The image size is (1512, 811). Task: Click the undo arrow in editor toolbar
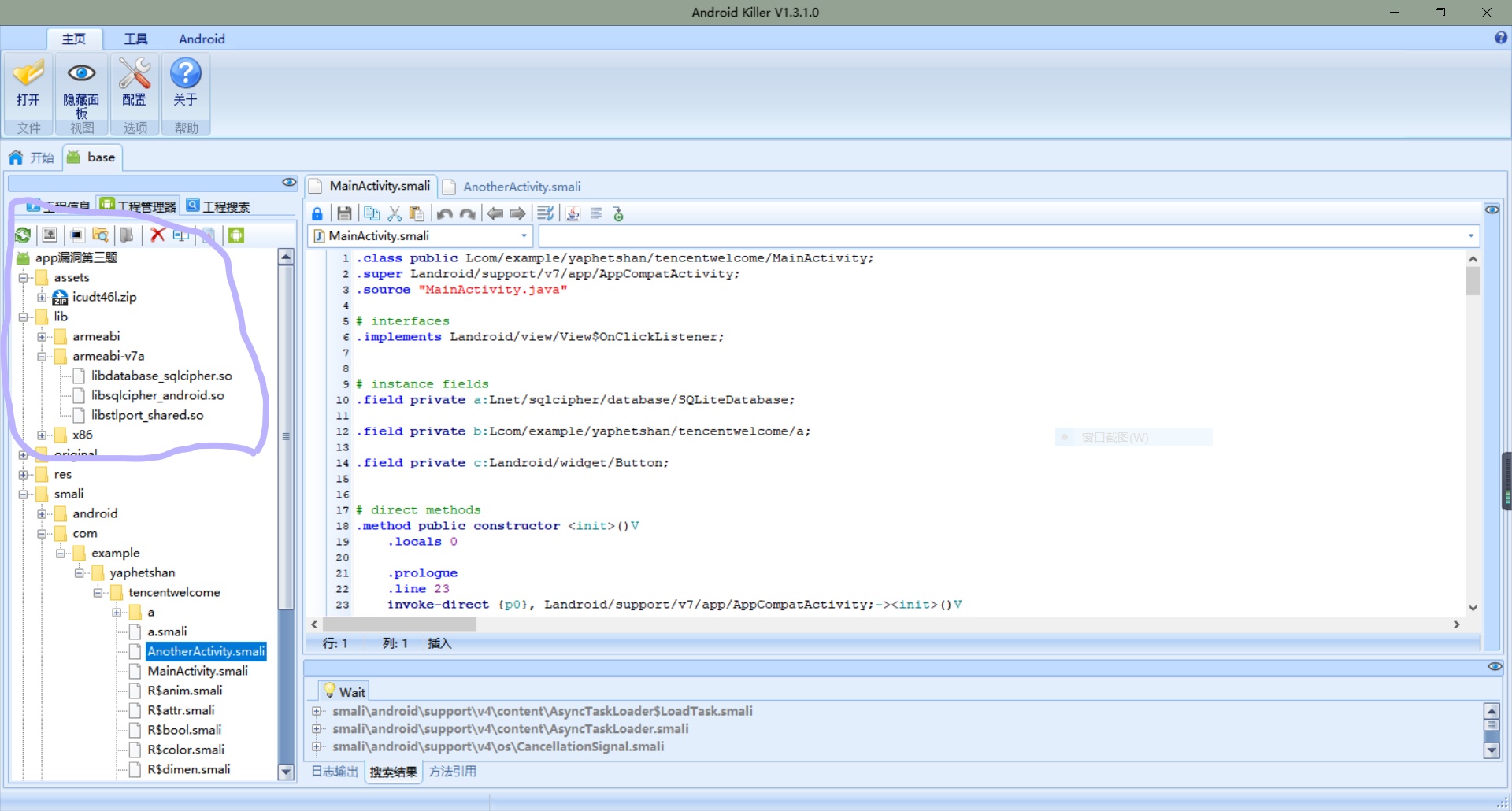tap(444, 213)
